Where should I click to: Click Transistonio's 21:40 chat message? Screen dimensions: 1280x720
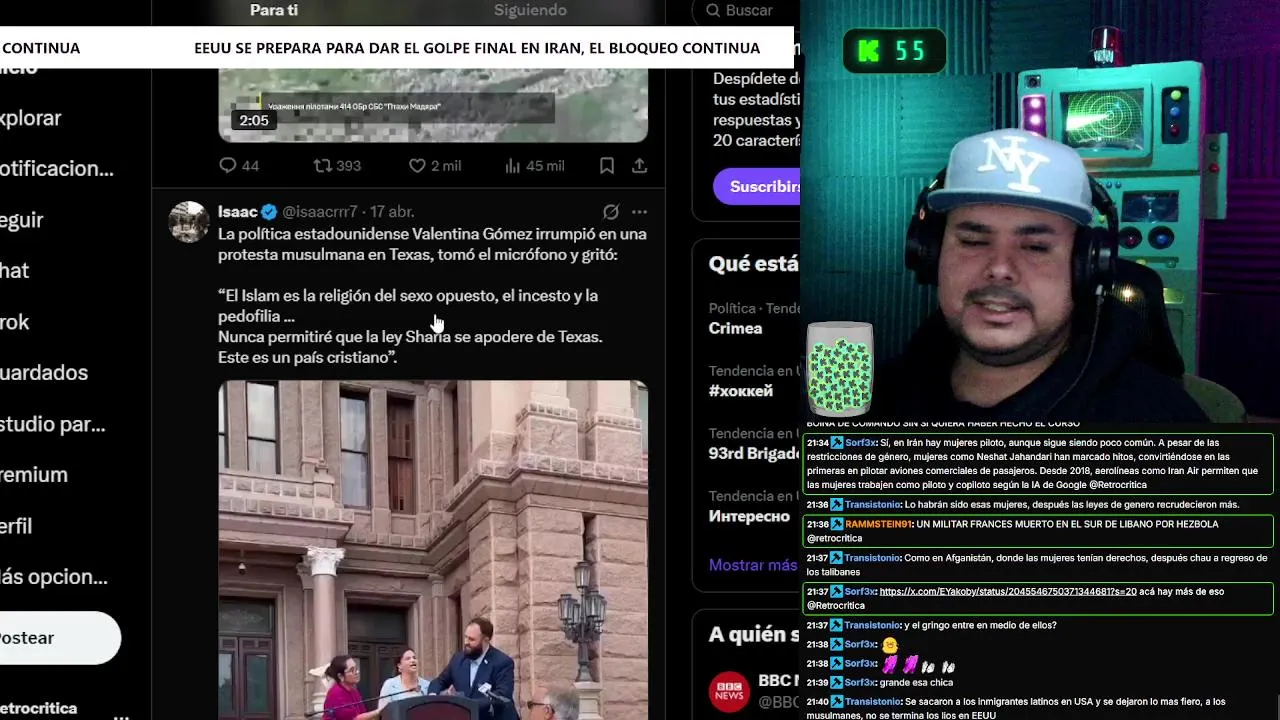pos(1040,708)
